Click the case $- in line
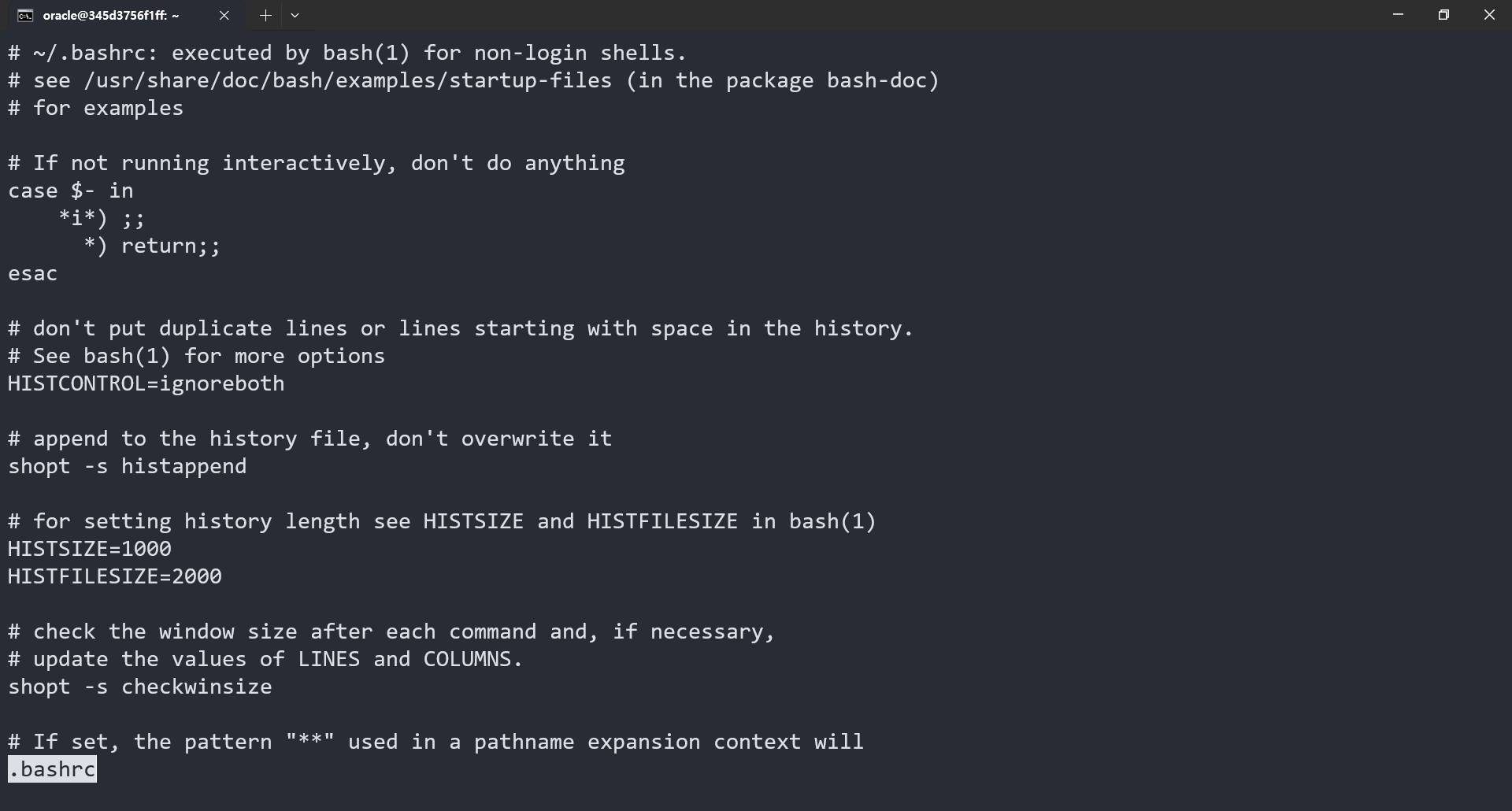Image resolution: width=1512 pixels, height=811 pixels. click(71, 191)
